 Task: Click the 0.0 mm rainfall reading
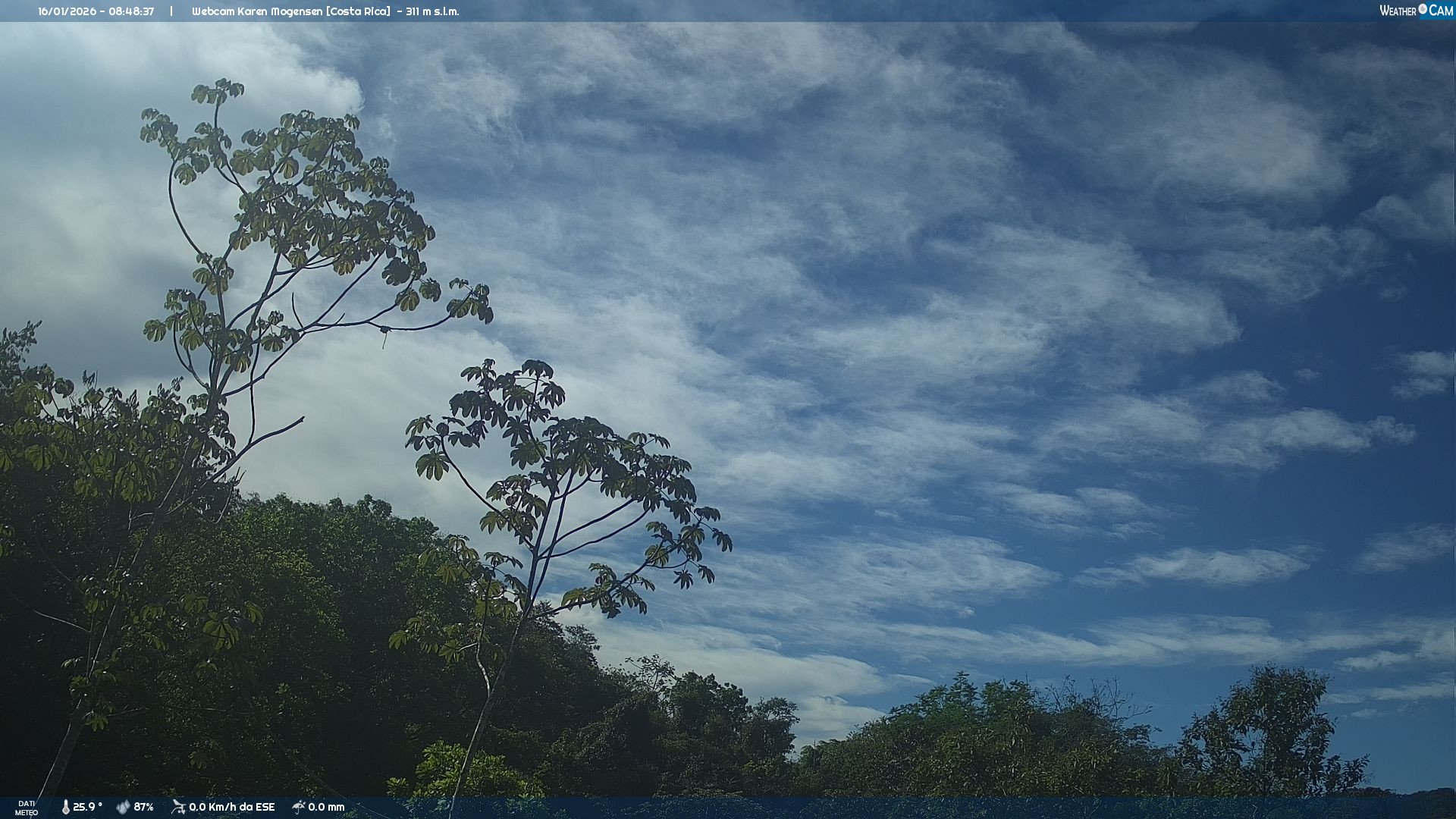pyautogui.click(x=326, y=807)
